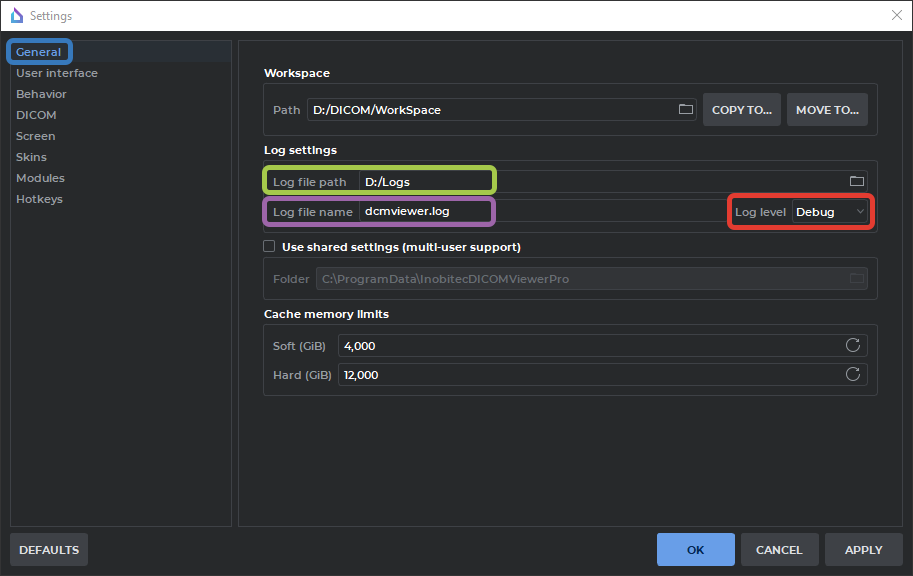This screenshot has height=576, width=913.
Task: Click the APPLY button
Action: click(863, 550)
